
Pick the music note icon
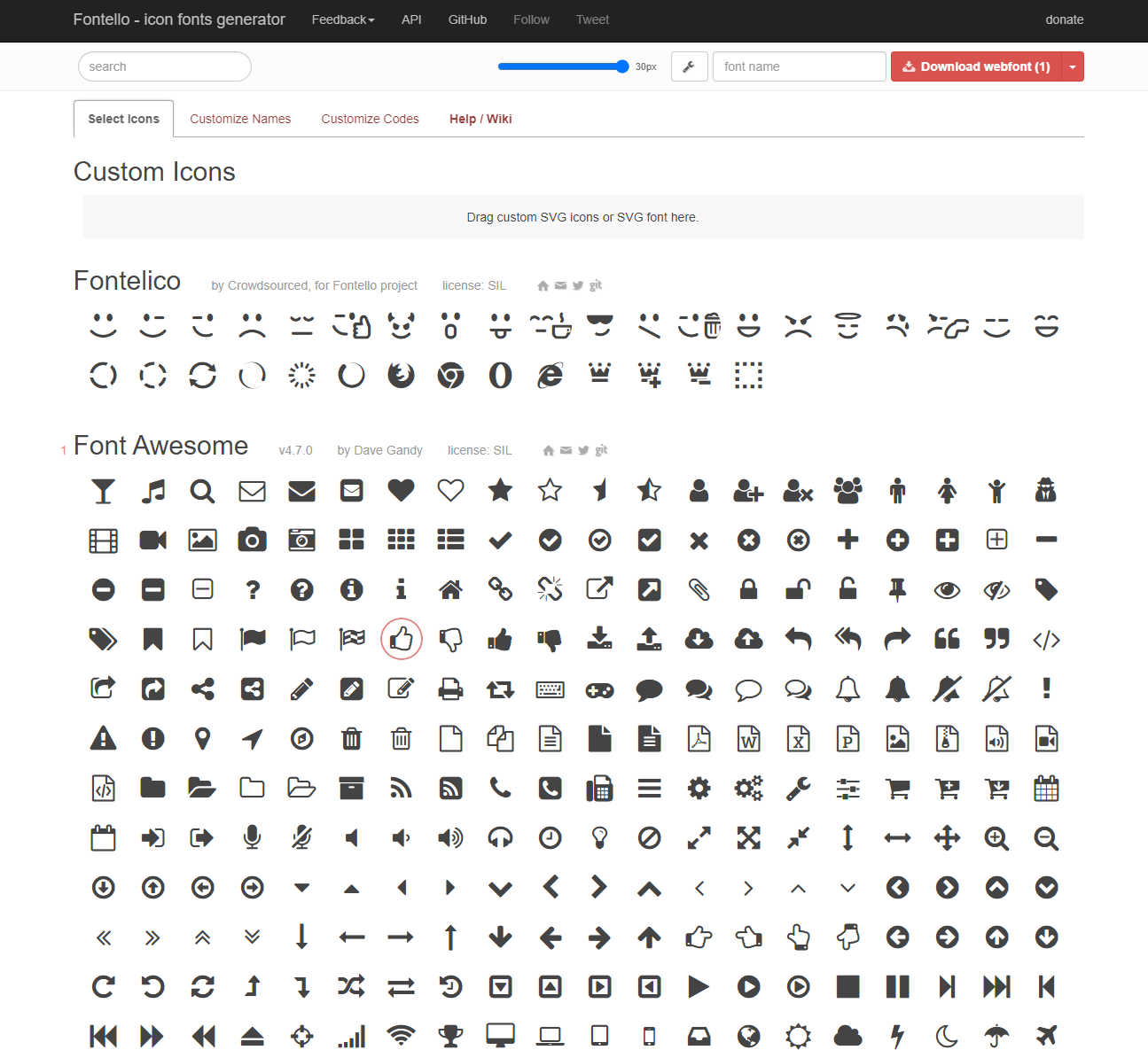153,490
